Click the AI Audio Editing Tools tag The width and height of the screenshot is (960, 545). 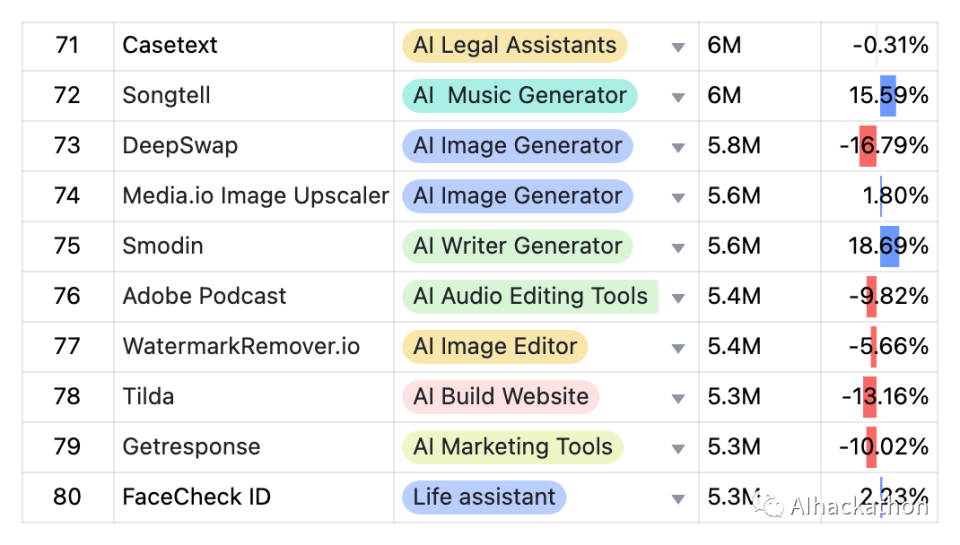[x=530, y=296]
